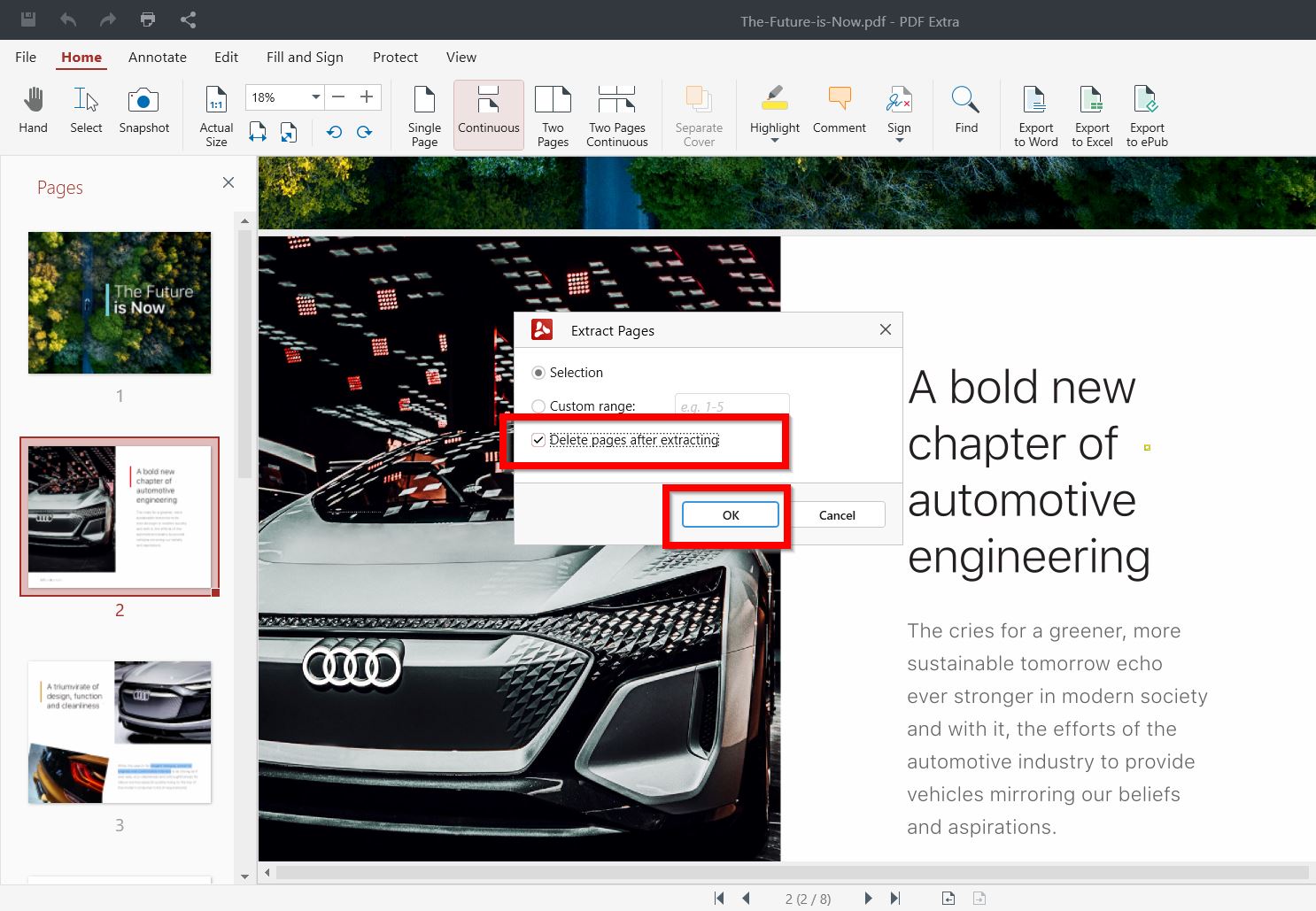The width and height of the screenshot is (1316, 911).
Task: Cancel the Extract Pages dialog
Action: [x=837, y=515]
